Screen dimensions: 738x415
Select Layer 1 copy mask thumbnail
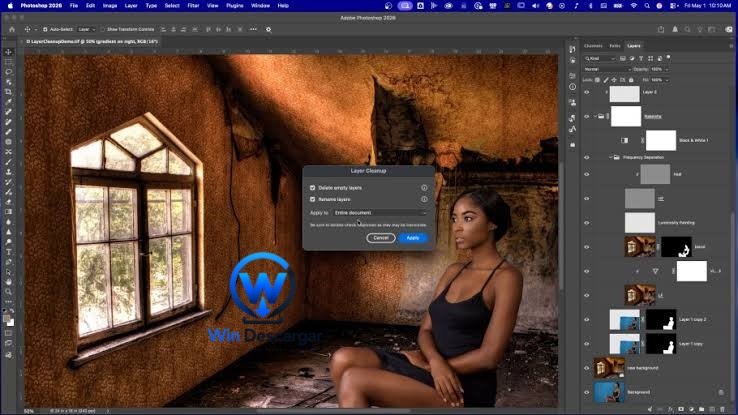pos(661,344)
